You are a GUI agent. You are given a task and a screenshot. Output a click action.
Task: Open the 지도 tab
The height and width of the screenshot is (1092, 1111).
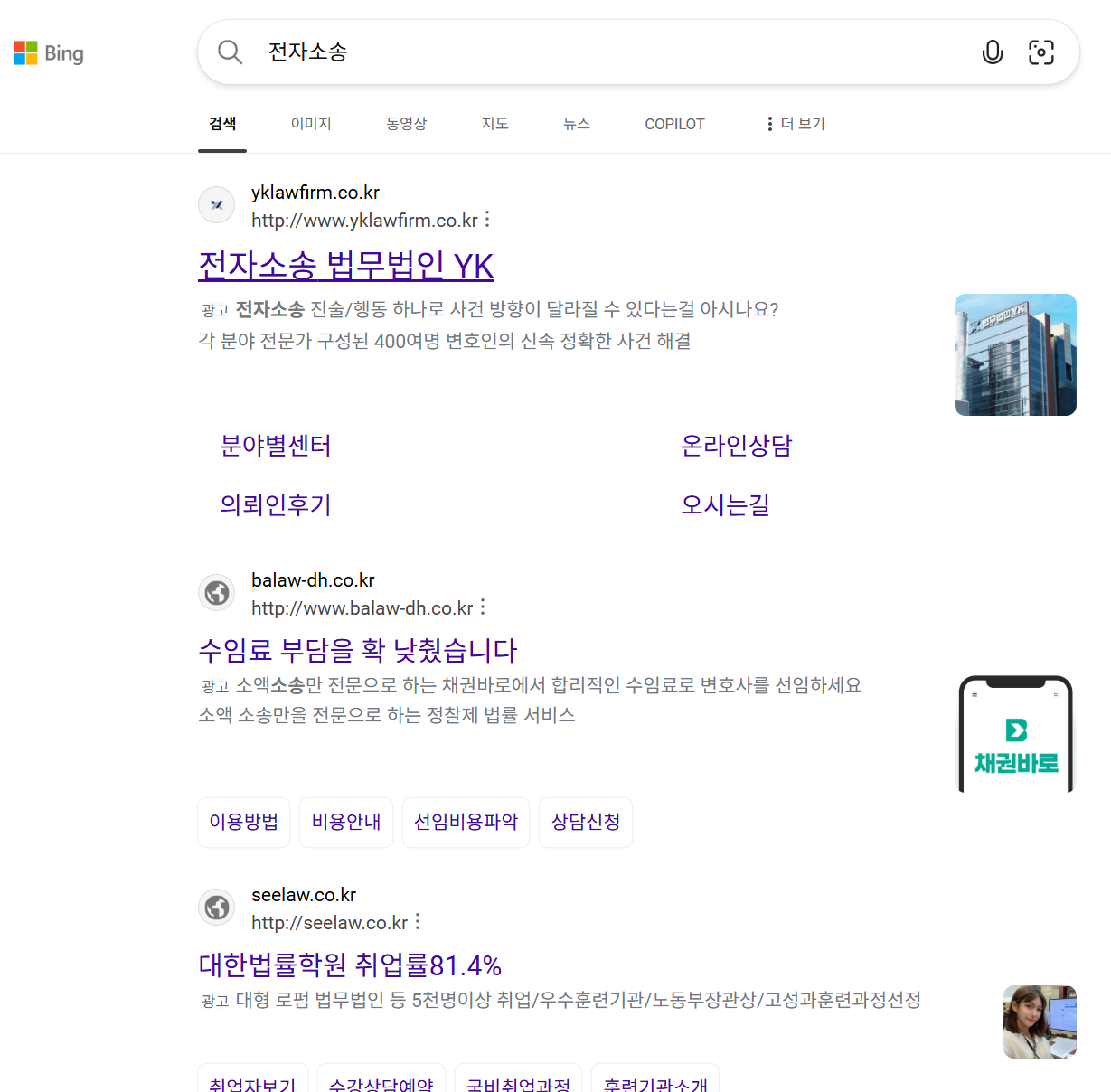495,124
